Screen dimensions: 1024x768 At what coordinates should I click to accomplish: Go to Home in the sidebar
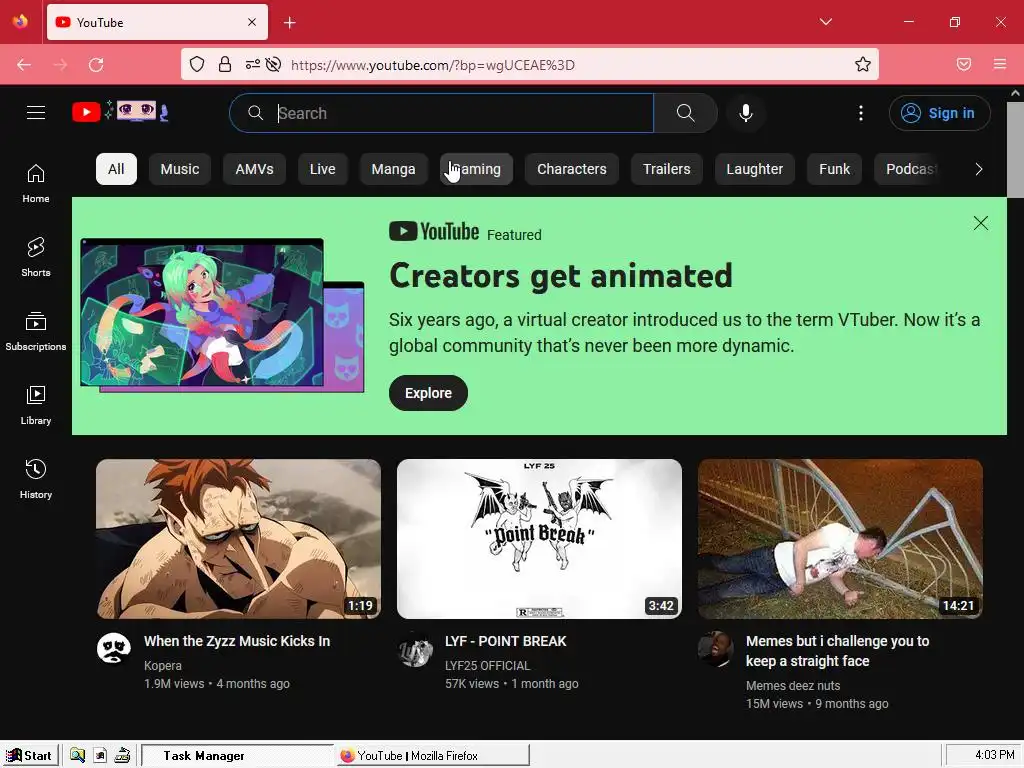pyautogui.click(x=36, y=184)
